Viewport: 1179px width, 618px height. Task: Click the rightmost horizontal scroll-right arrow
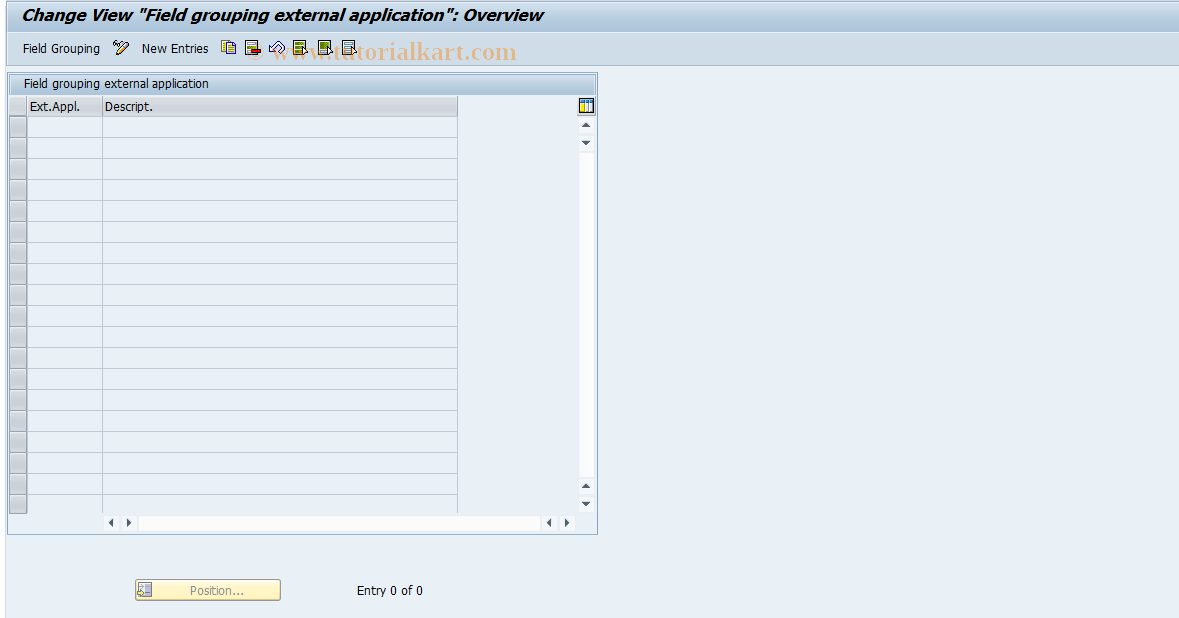point(567,523)
